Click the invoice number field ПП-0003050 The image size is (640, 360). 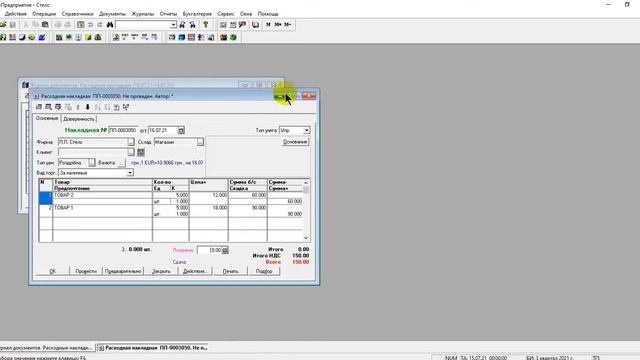(123, 130)
